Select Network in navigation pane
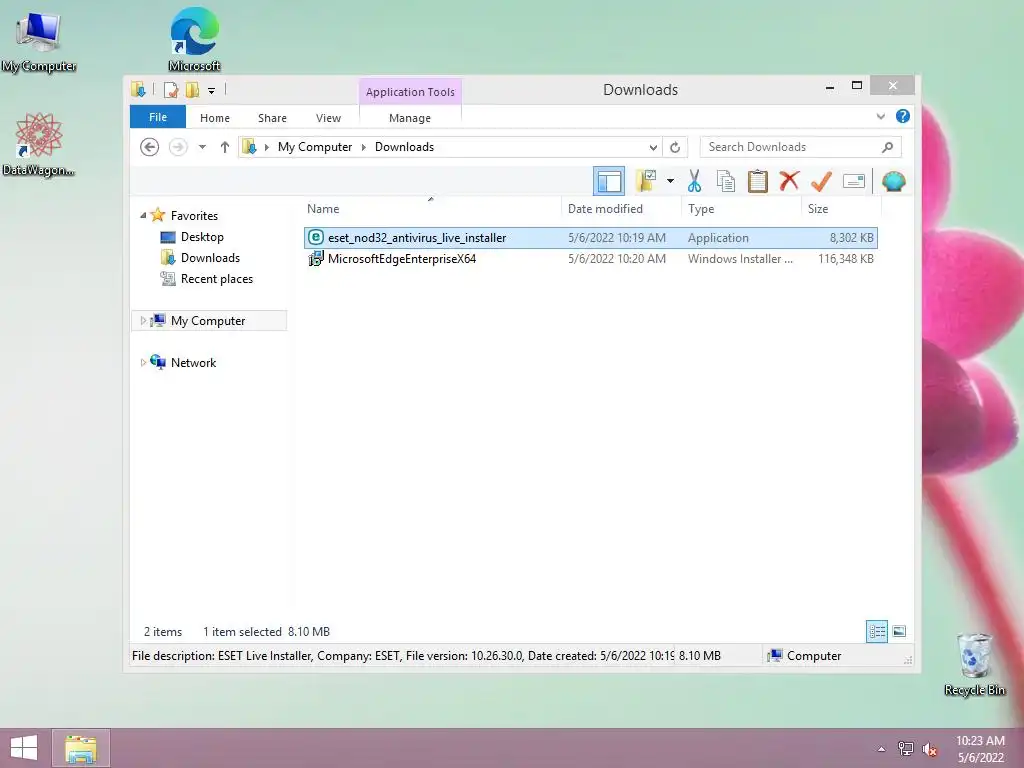The width and height of the screenshot is (1024, 768). point(193,362)
